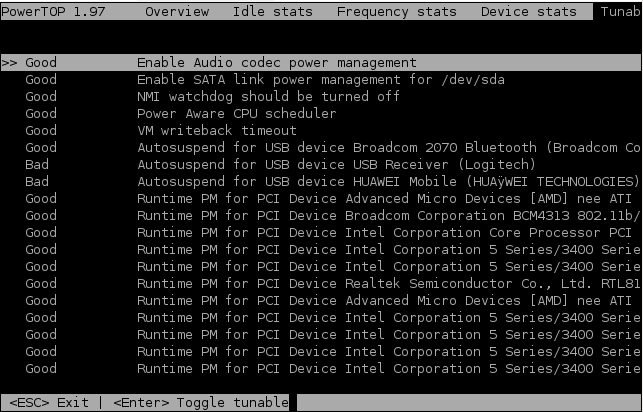This screenshot has width=643, height=412.
Task: Open the Idle stats tab
Action: click(x=272, y=11)
